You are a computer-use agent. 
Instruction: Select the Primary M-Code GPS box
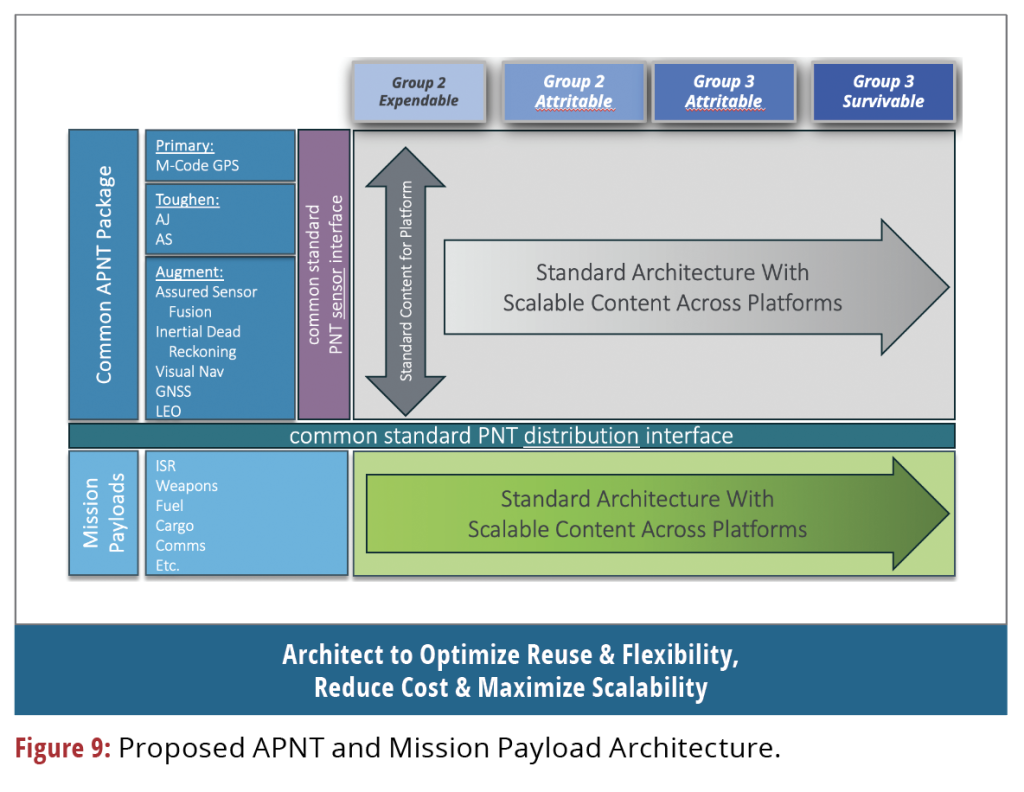click(x=220, y=156)
